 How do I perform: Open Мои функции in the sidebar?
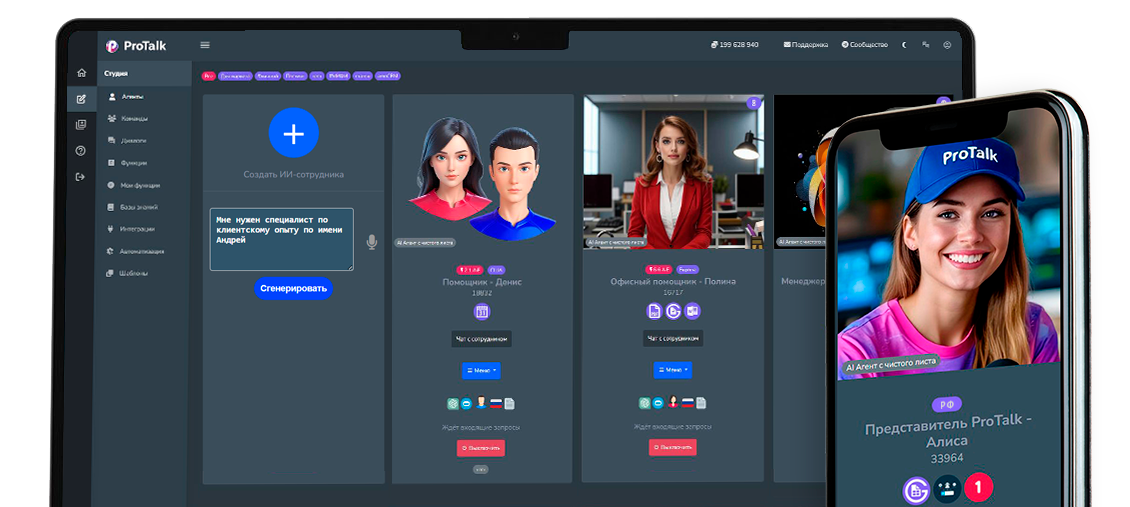pos(134,185)
